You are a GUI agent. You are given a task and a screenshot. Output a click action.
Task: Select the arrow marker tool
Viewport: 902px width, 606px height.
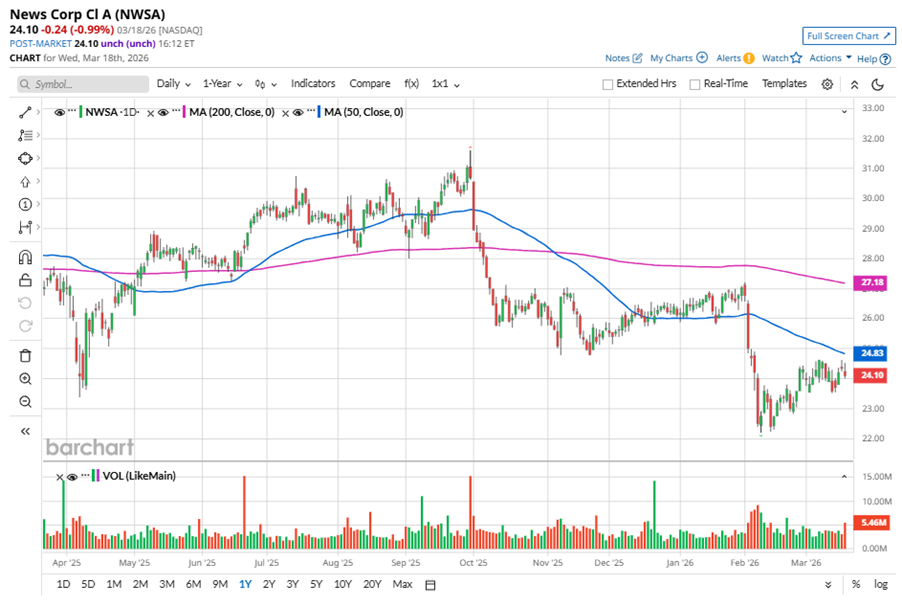click(x=25, y=182)
